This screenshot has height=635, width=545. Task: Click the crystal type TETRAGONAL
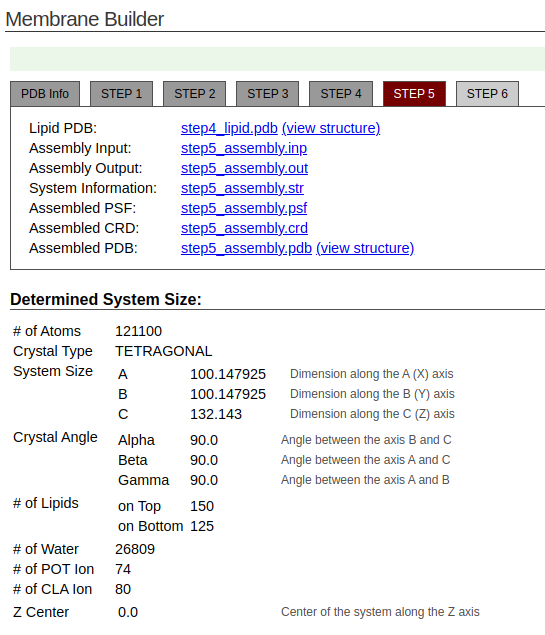tap(164, 351)
